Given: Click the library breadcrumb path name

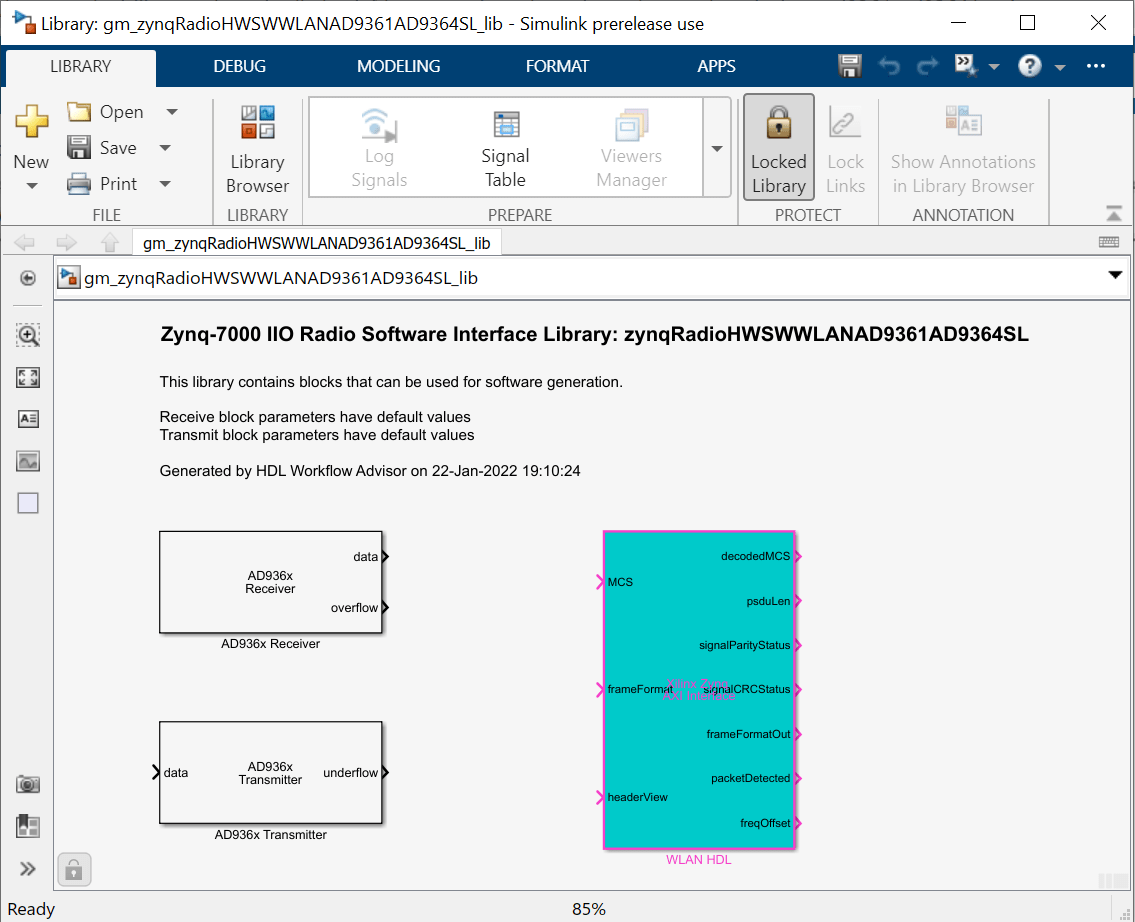Looking at the screenshot, I should 281,278.
